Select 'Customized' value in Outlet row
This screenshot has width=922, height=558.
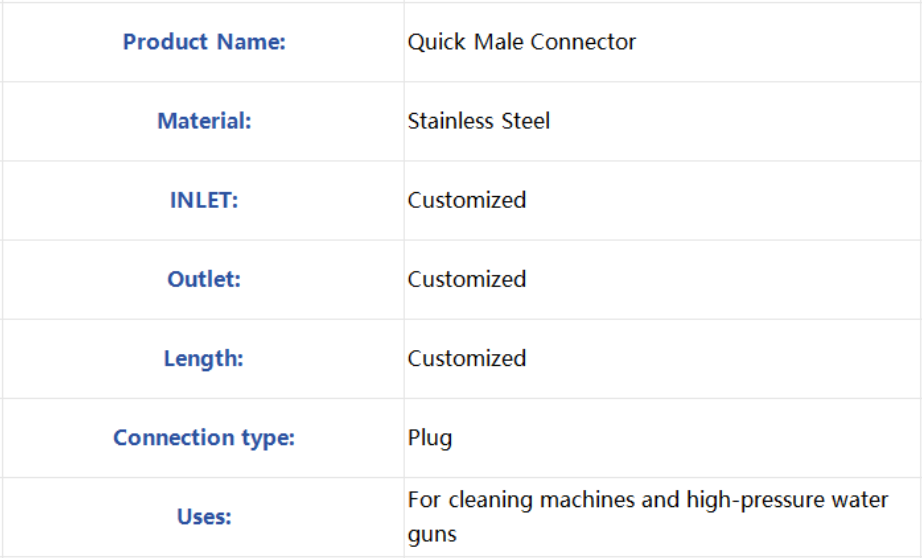[x=467, y=279]
